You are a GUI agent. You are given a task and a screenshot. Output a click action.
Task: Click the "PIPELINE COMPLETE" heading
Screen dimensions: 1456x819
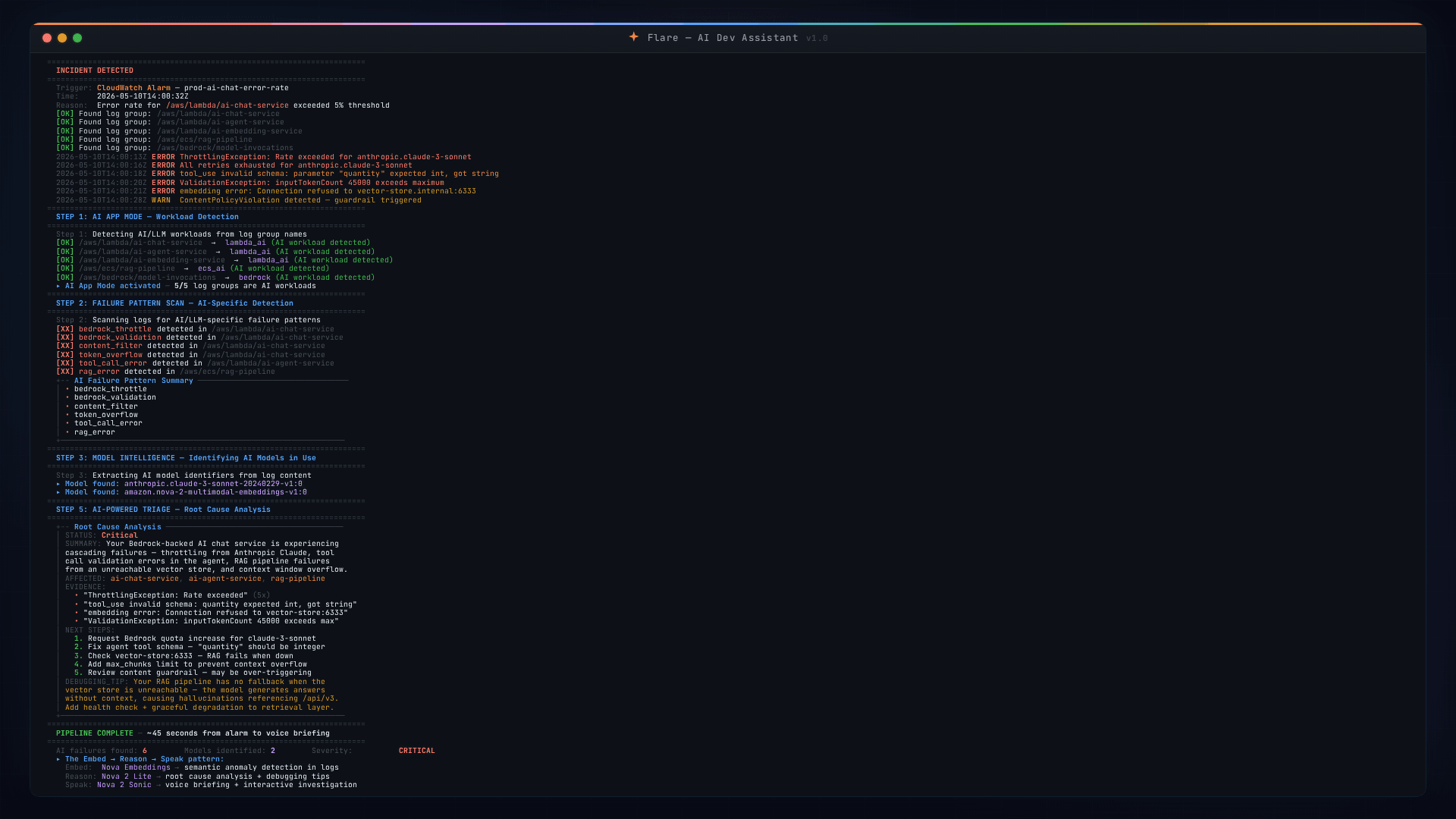click(x=95, y=733)
